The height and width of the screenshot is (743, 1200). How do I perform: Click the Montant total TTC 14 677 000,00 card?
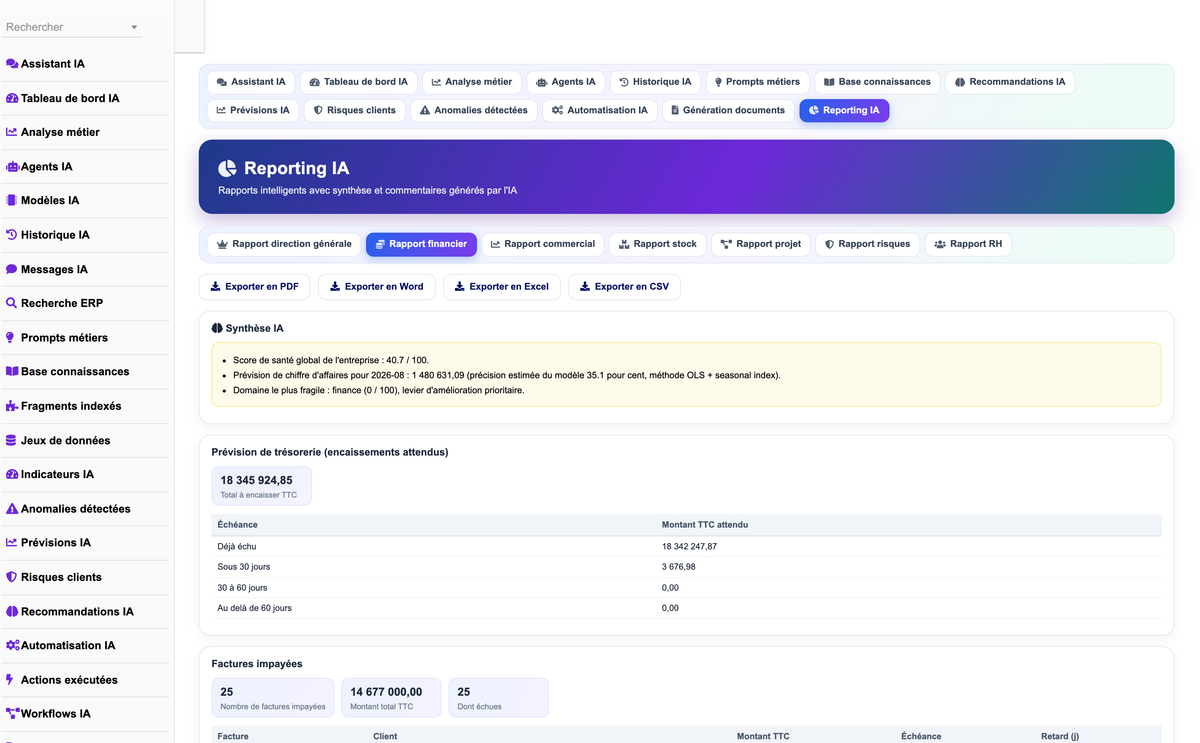coord(391,698)
